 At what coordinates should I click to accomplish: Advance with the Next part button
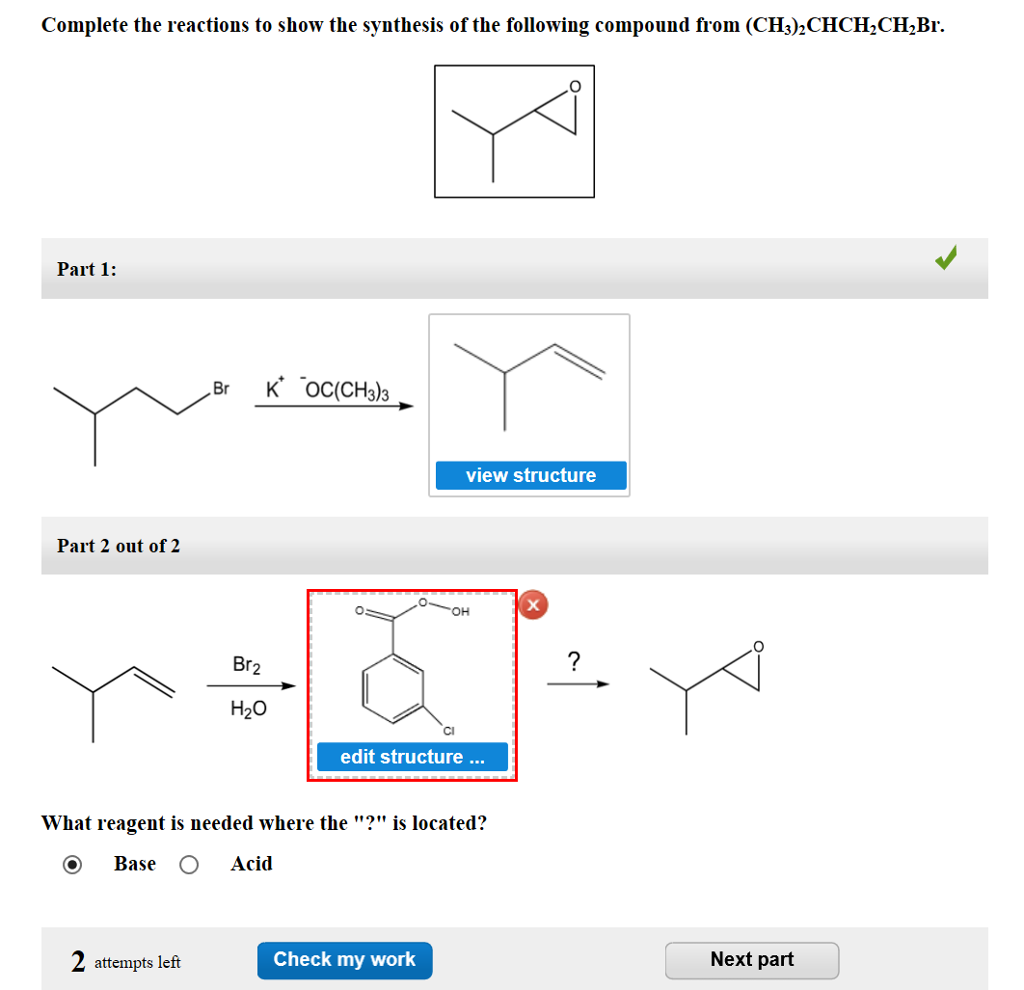click(x=752, y=959)
